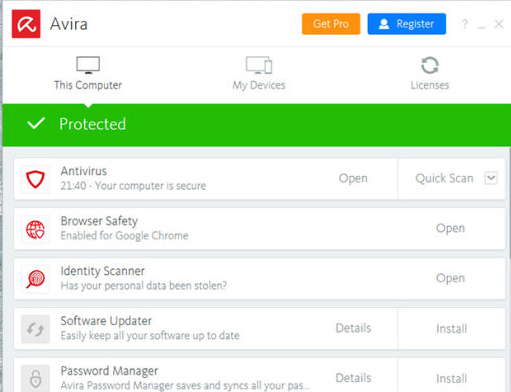This screenshot has height=392, width=511.
Task: Click the Password Manager lock icon
Action: (x=35, y=379)
